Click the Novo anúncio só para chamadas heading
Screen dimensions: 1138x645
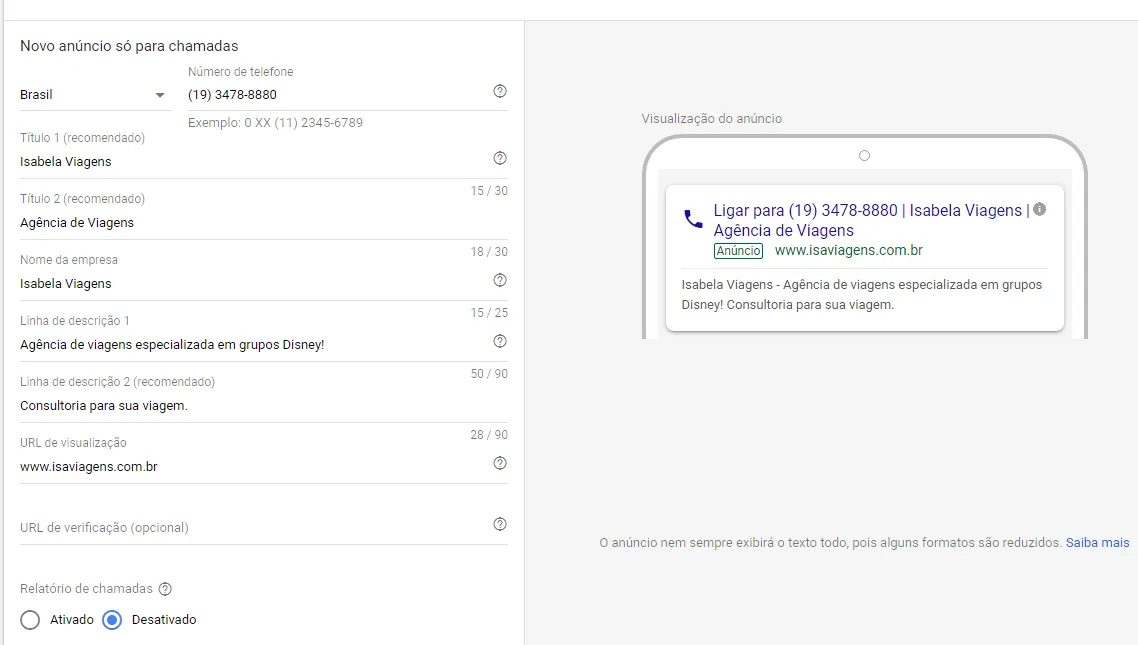[x=129, y=46]
